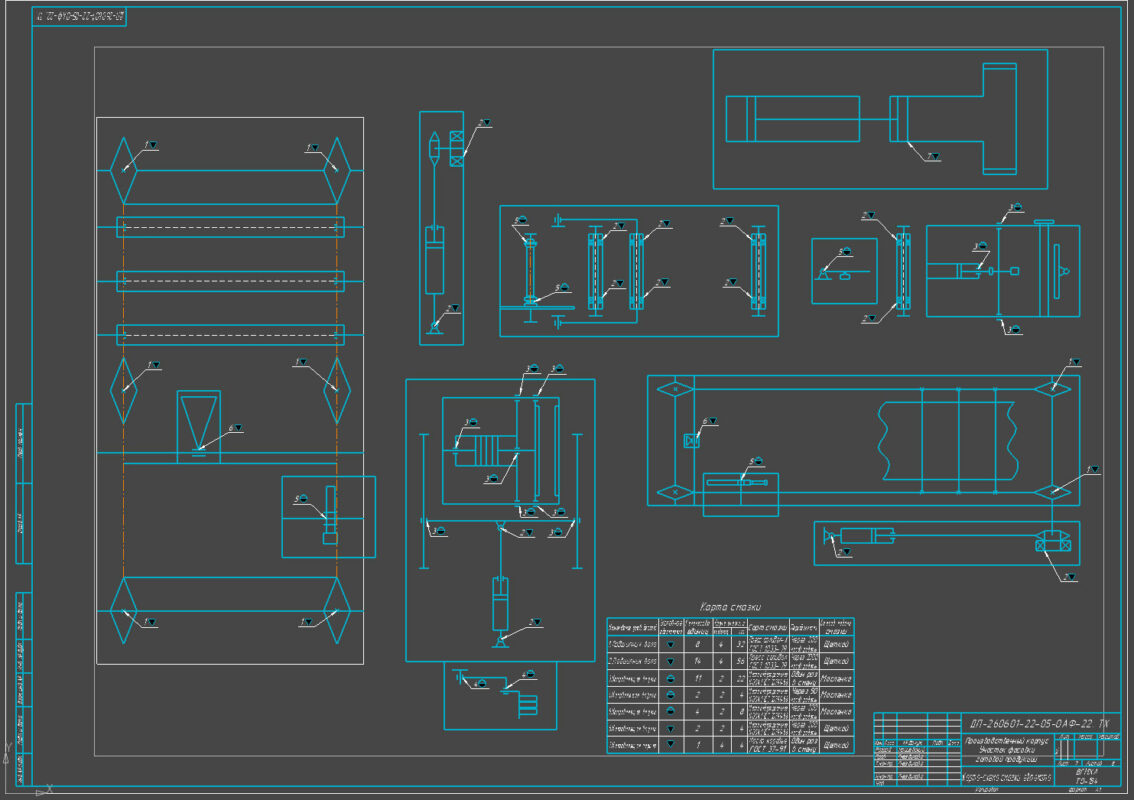Select the "56" cell in the lubrication table
Viewport: 1134px width, 800px height.
[x=741, y=661]
